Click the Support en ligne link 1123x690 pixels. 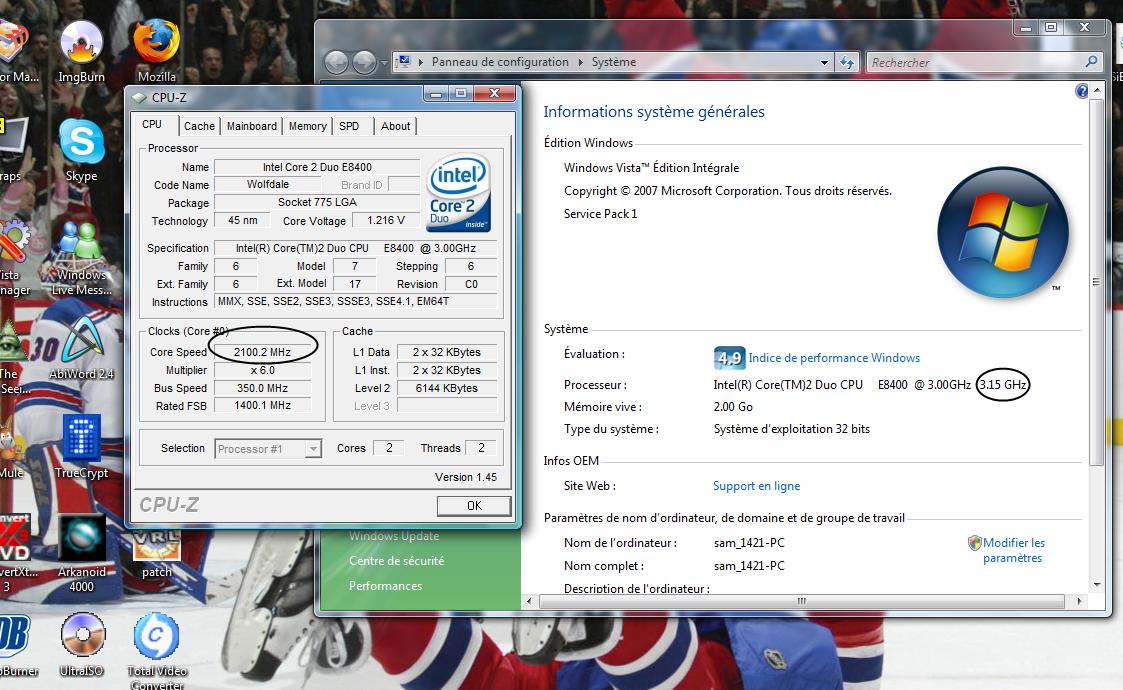point(756,486)
